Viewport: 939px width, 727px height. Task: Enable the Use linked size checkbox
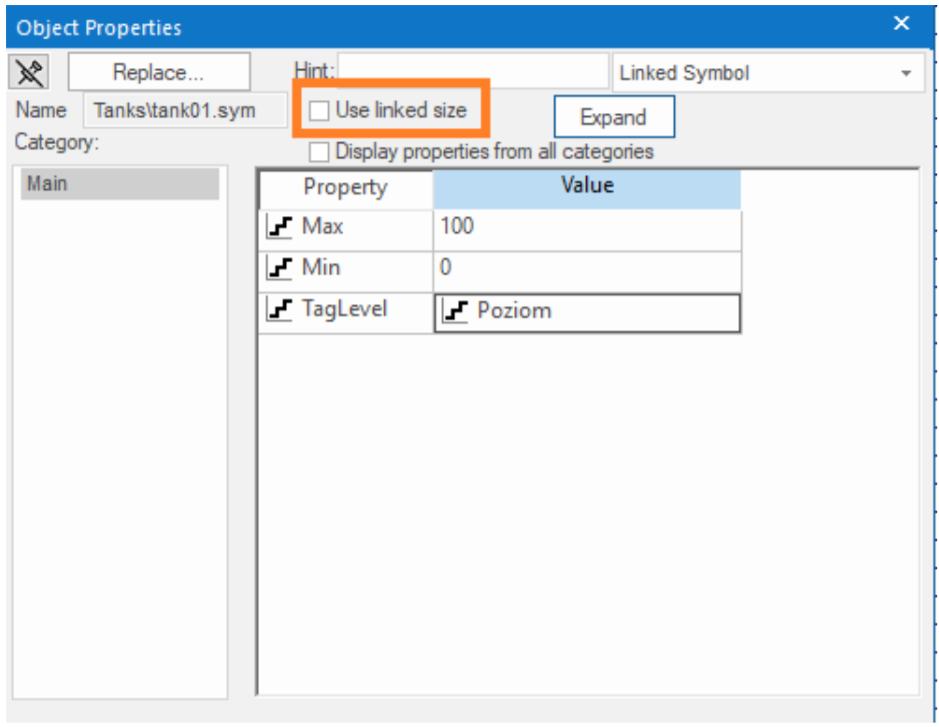[319, 111]
